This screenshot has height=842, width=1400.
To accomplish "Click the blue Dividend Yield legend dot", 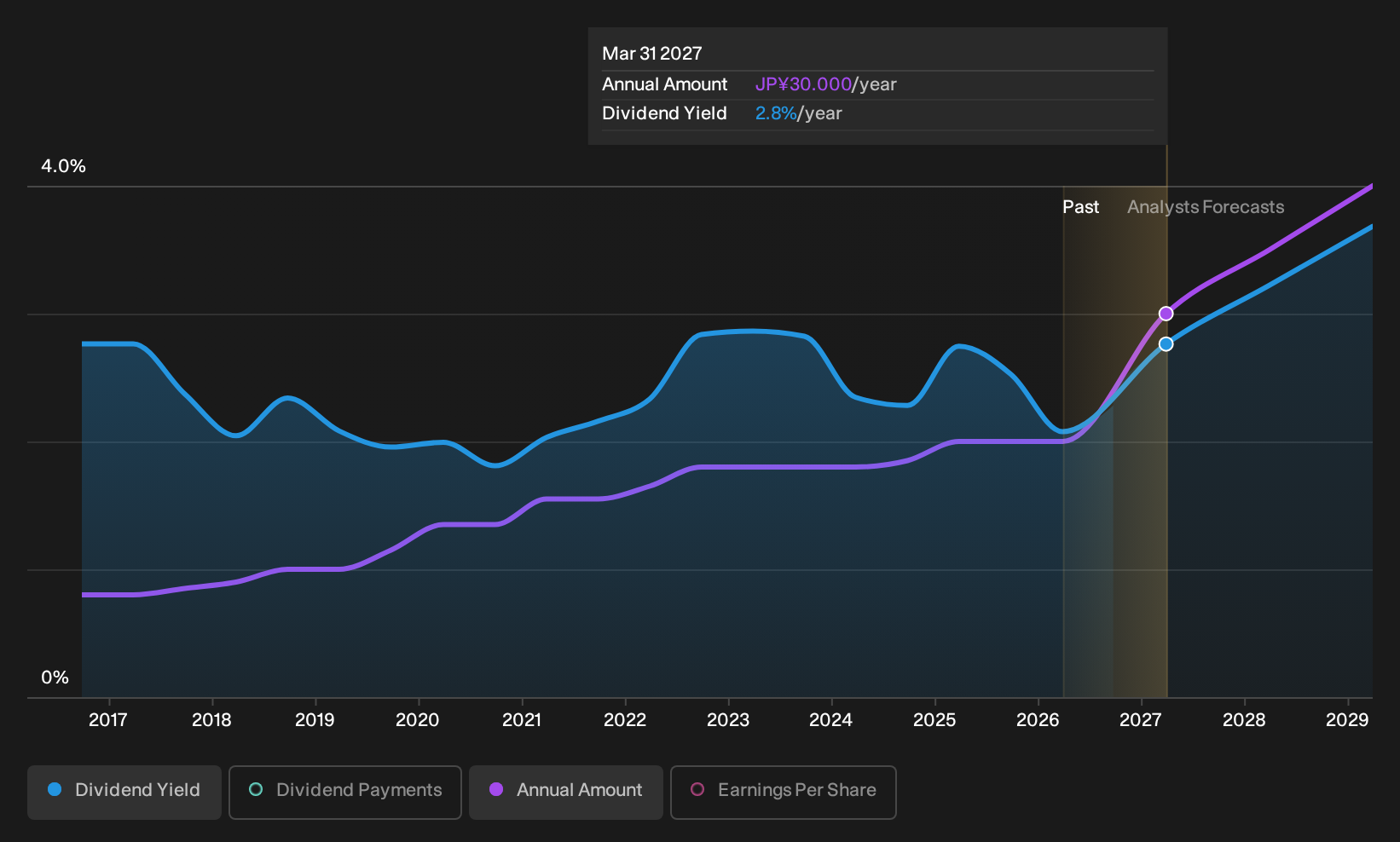I will click(x=55, y=789).
